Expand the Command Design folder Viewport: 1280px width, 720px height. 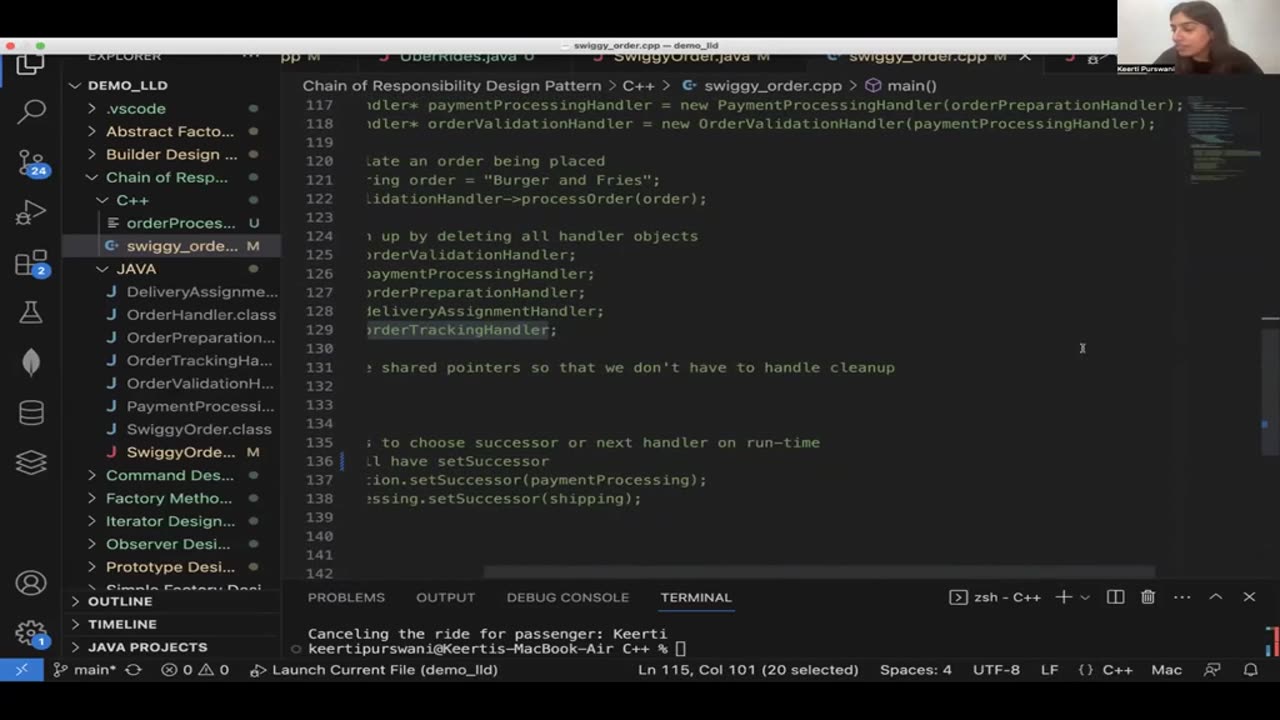[x=172, y=475]
